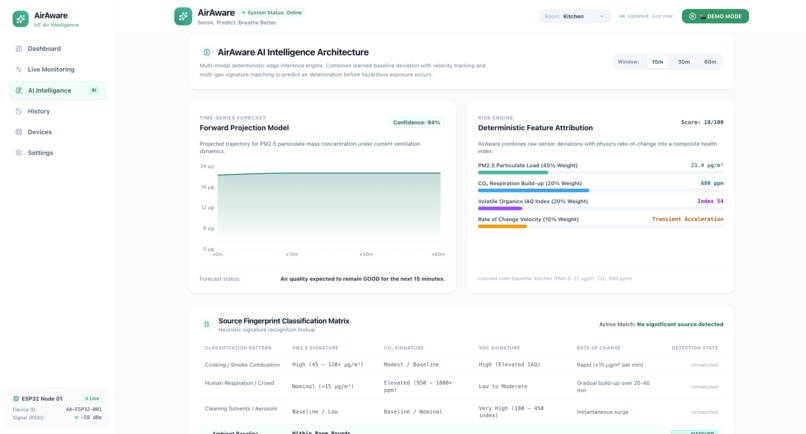Image resolution: width=806 pixels, height=434 pixels.
Task: Click Cleaning Solvents / Aerosols row label
Action: pos(241,409)
